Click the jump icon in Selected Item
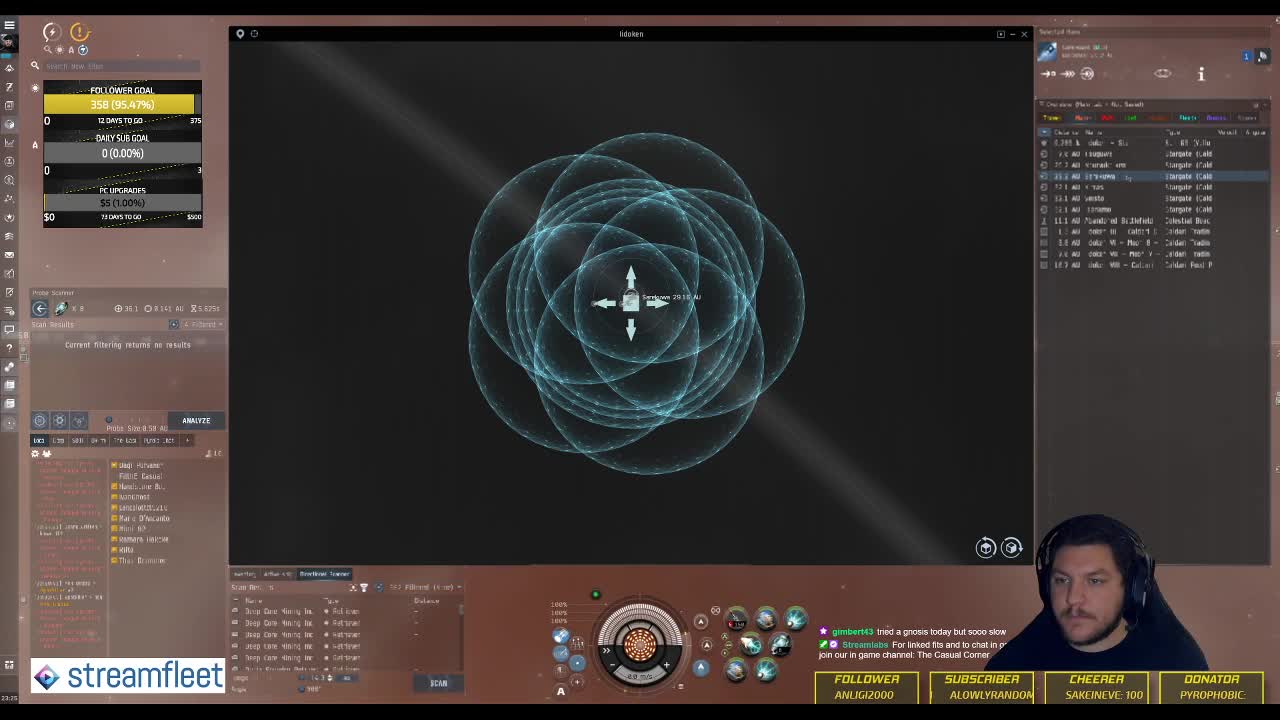The height and width of the screenshot is (720, 1280). tap(1087, 73)
